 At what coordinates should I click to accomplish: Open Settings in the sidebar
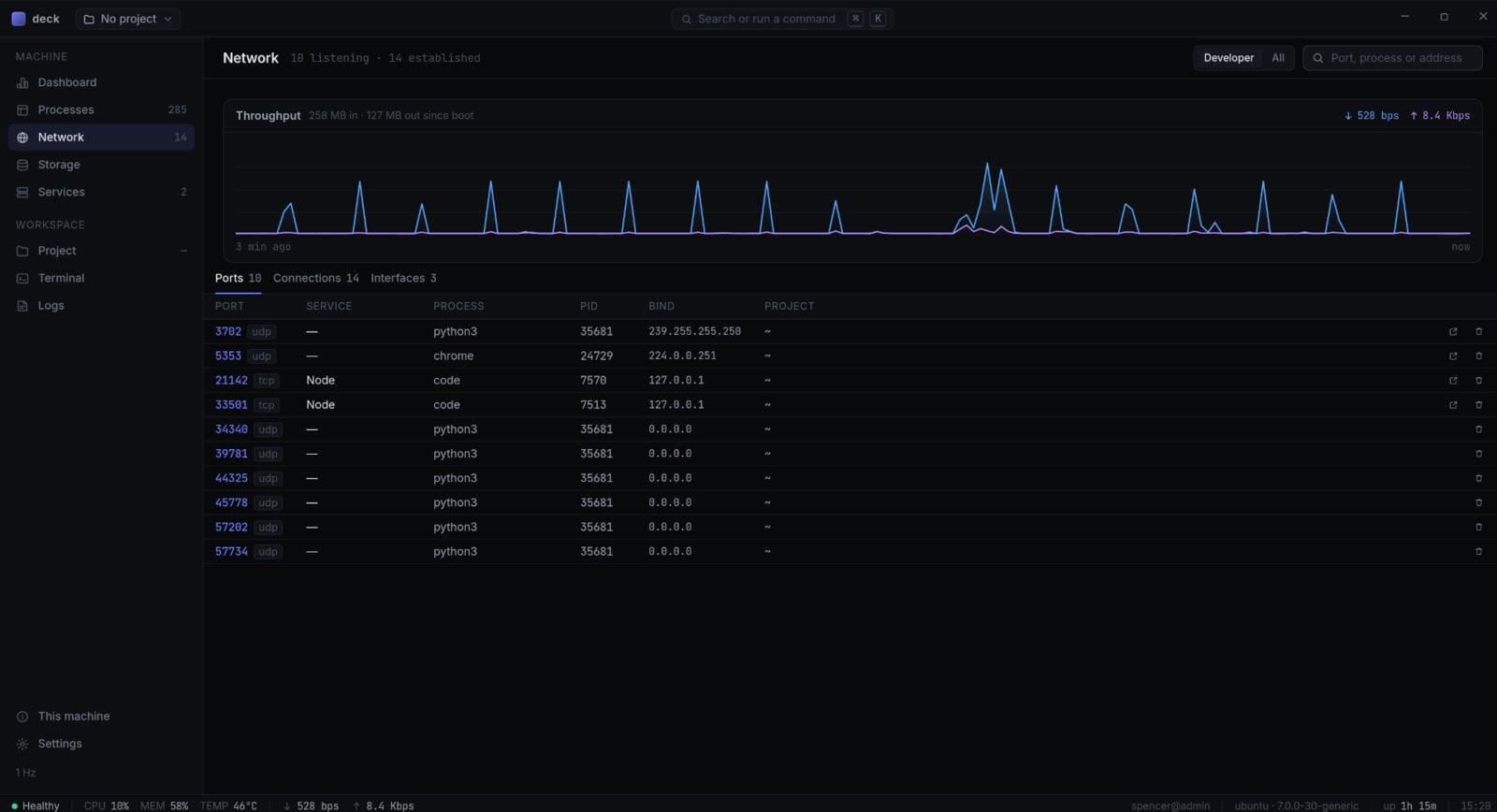tap(101, 744)
